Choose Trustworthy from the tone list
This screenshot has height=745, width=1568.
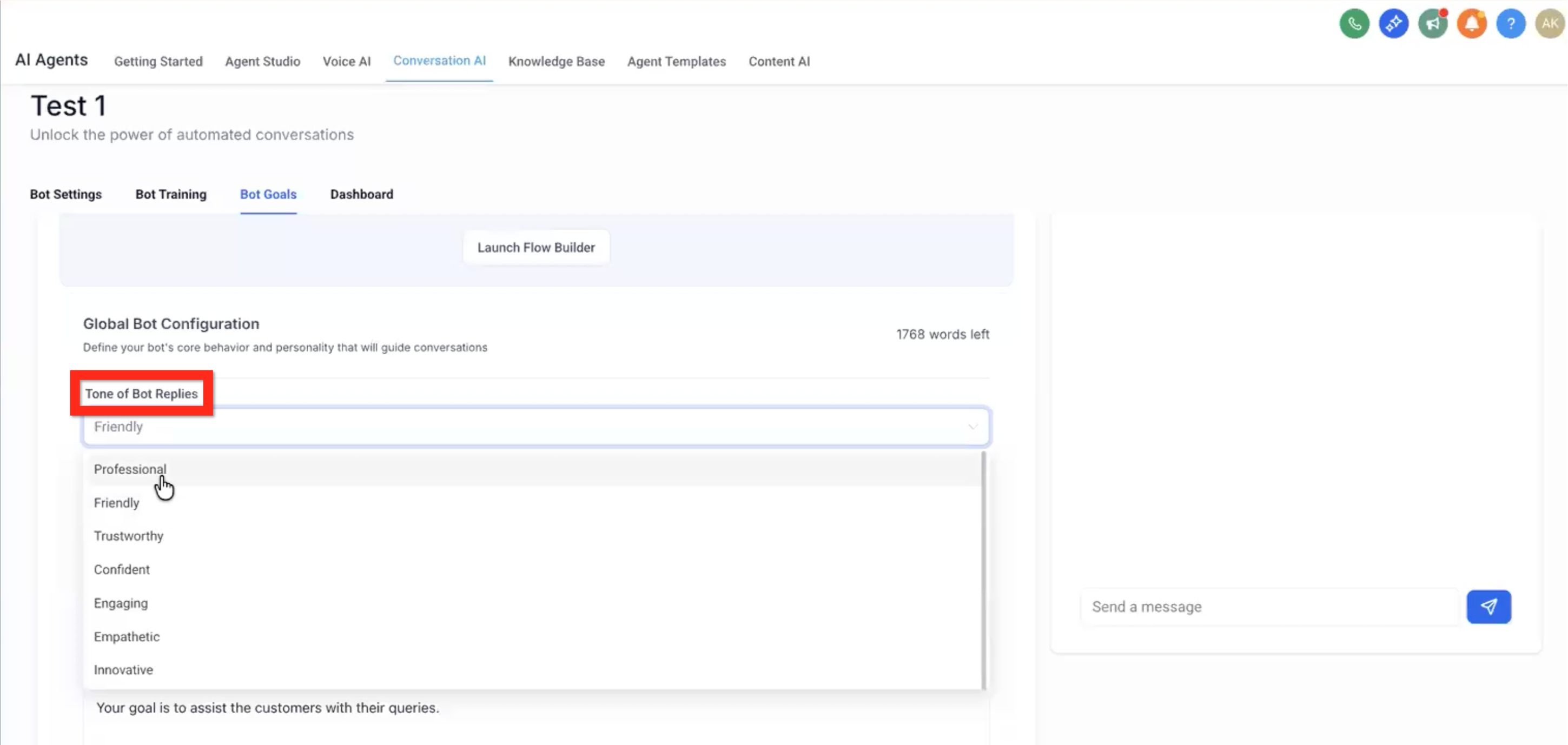pos(533,536)
